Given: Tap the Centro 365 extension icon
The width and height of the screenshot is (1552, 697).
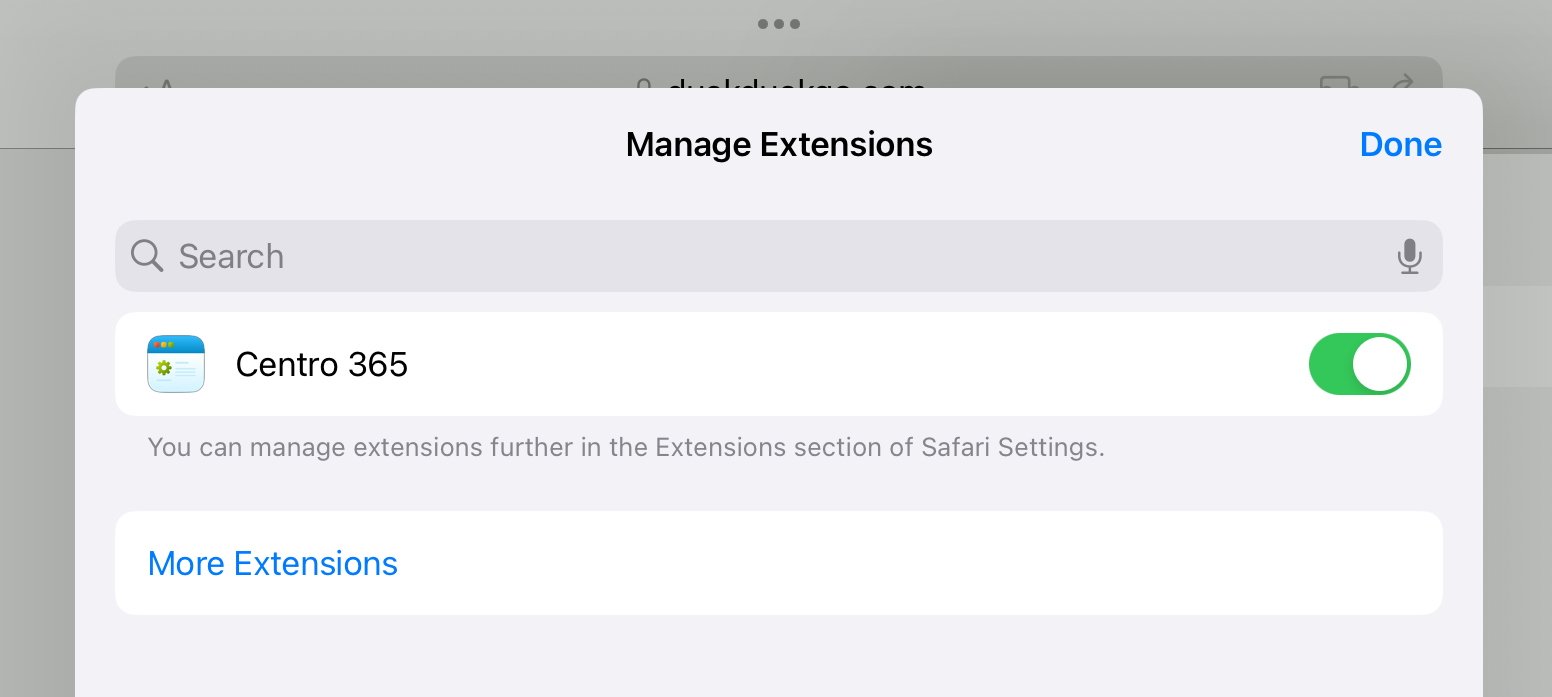Looking at the screenshot, I should pyautogui.click(x=175, y=363).
